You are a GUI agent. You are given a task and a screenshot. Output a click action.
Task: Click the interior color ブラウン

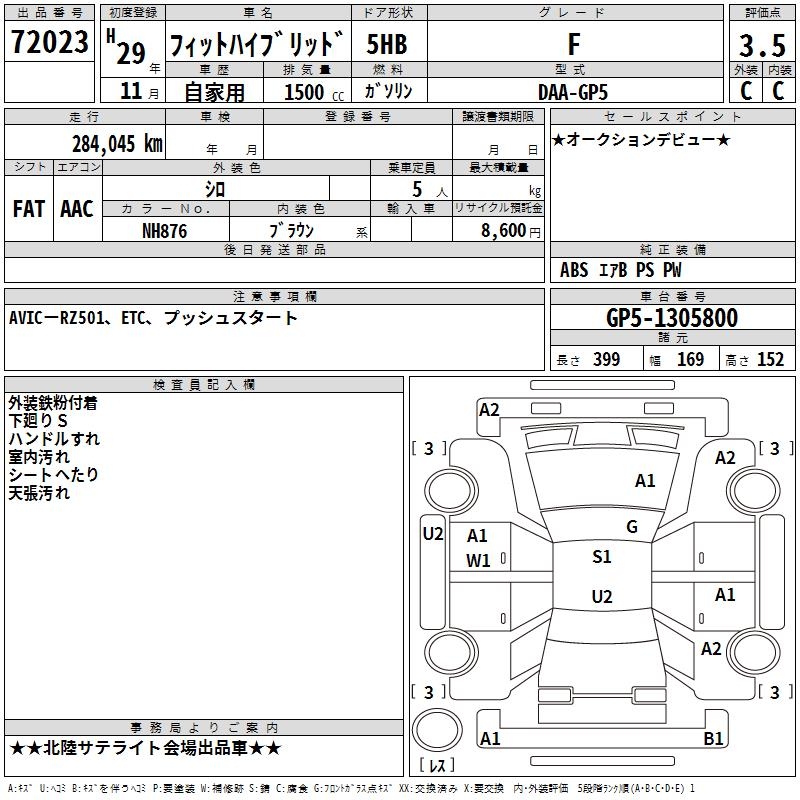tap(291, 231)
